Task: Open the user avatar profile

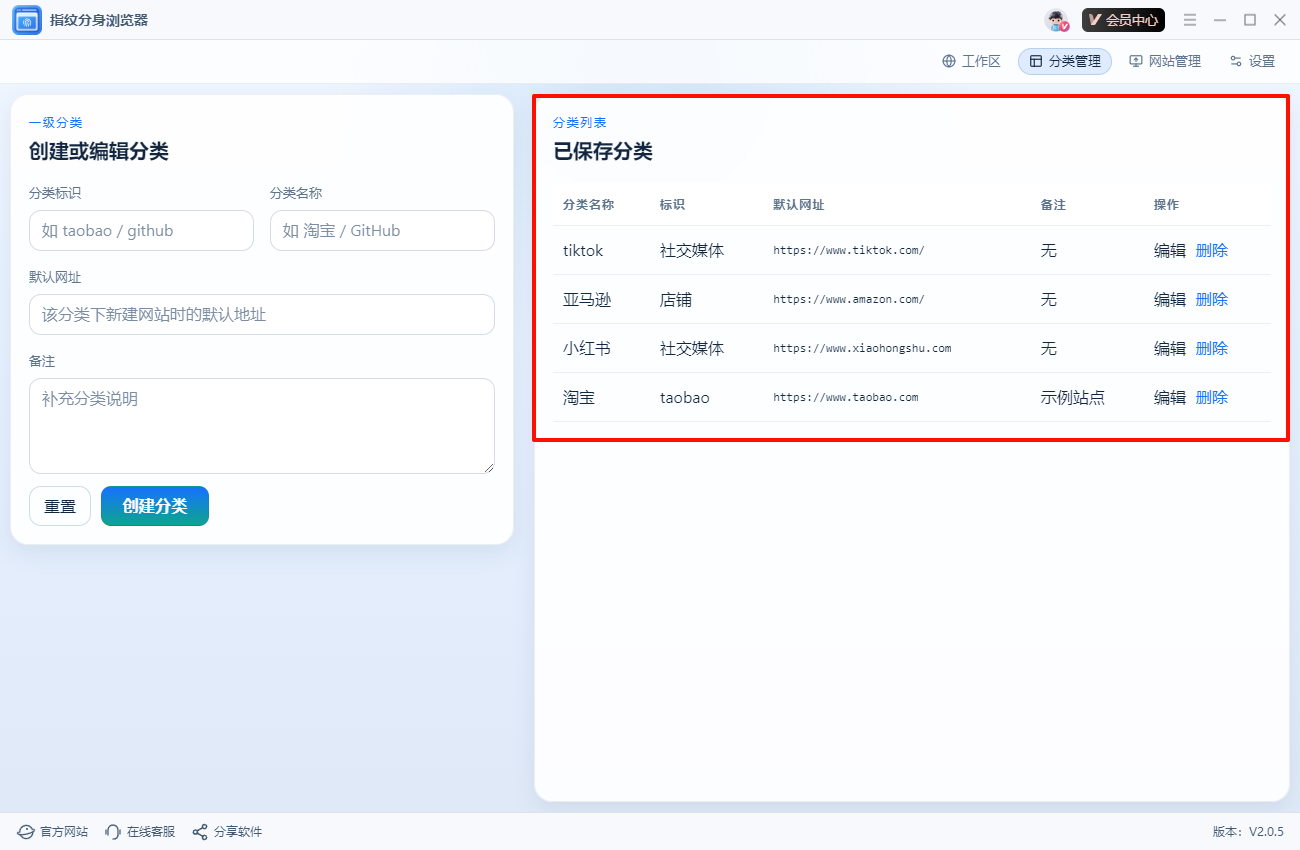Action: [x=1057, y=20]
